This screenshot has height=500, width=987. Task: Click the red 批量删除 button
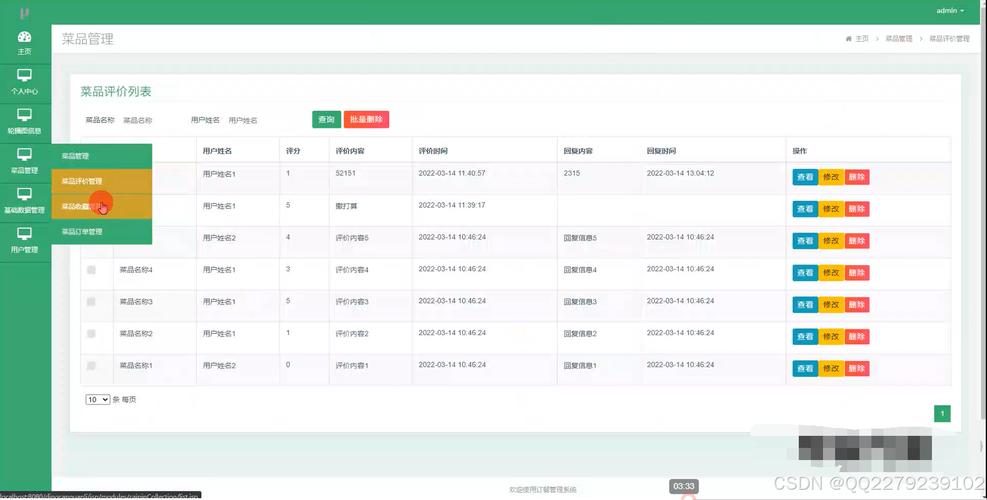point(366,120)
